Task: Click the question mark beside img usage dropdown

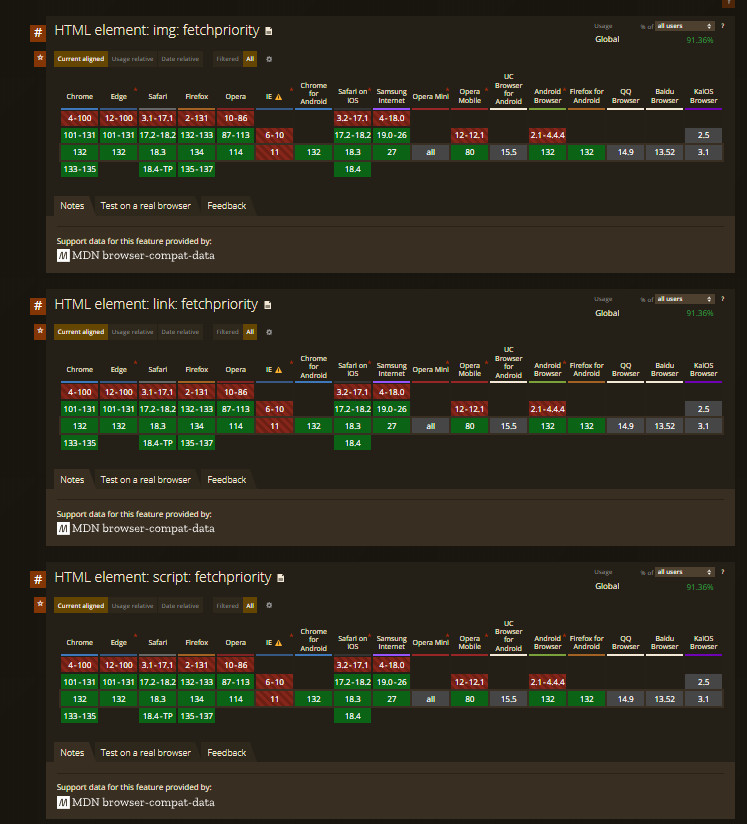Action: 722,25
